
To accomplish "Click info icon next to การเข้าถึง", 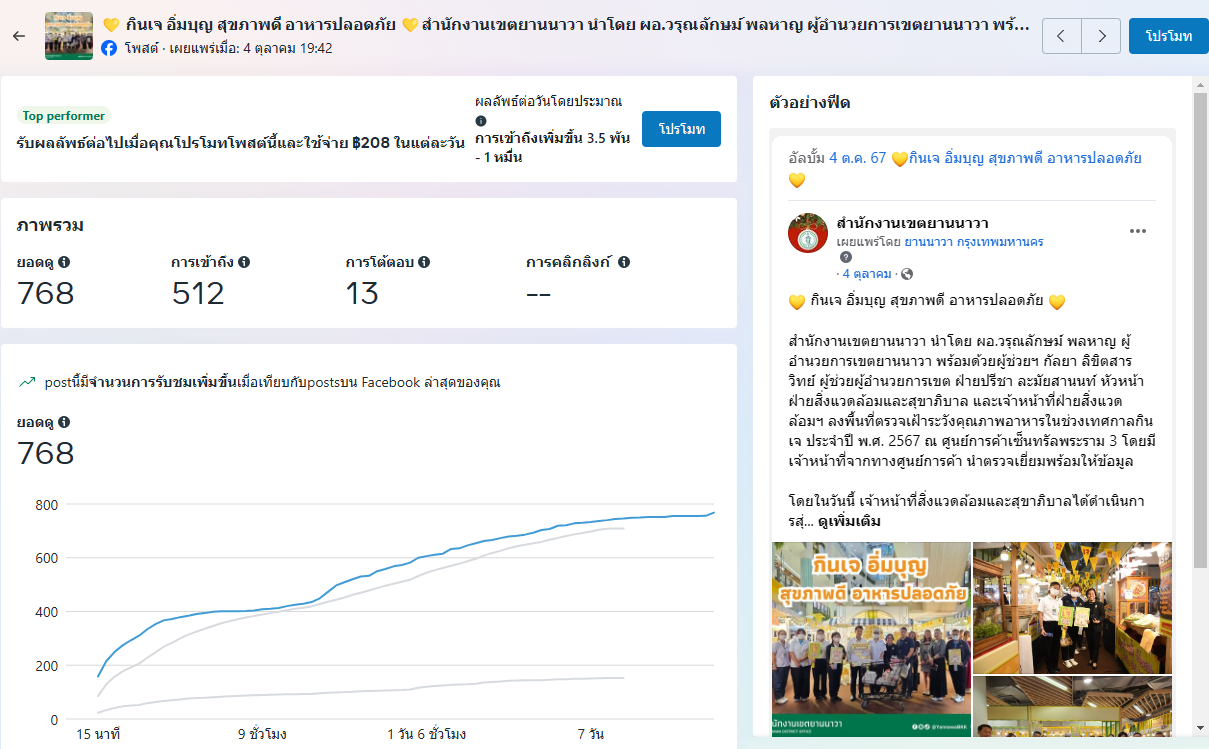I will 244,262.
